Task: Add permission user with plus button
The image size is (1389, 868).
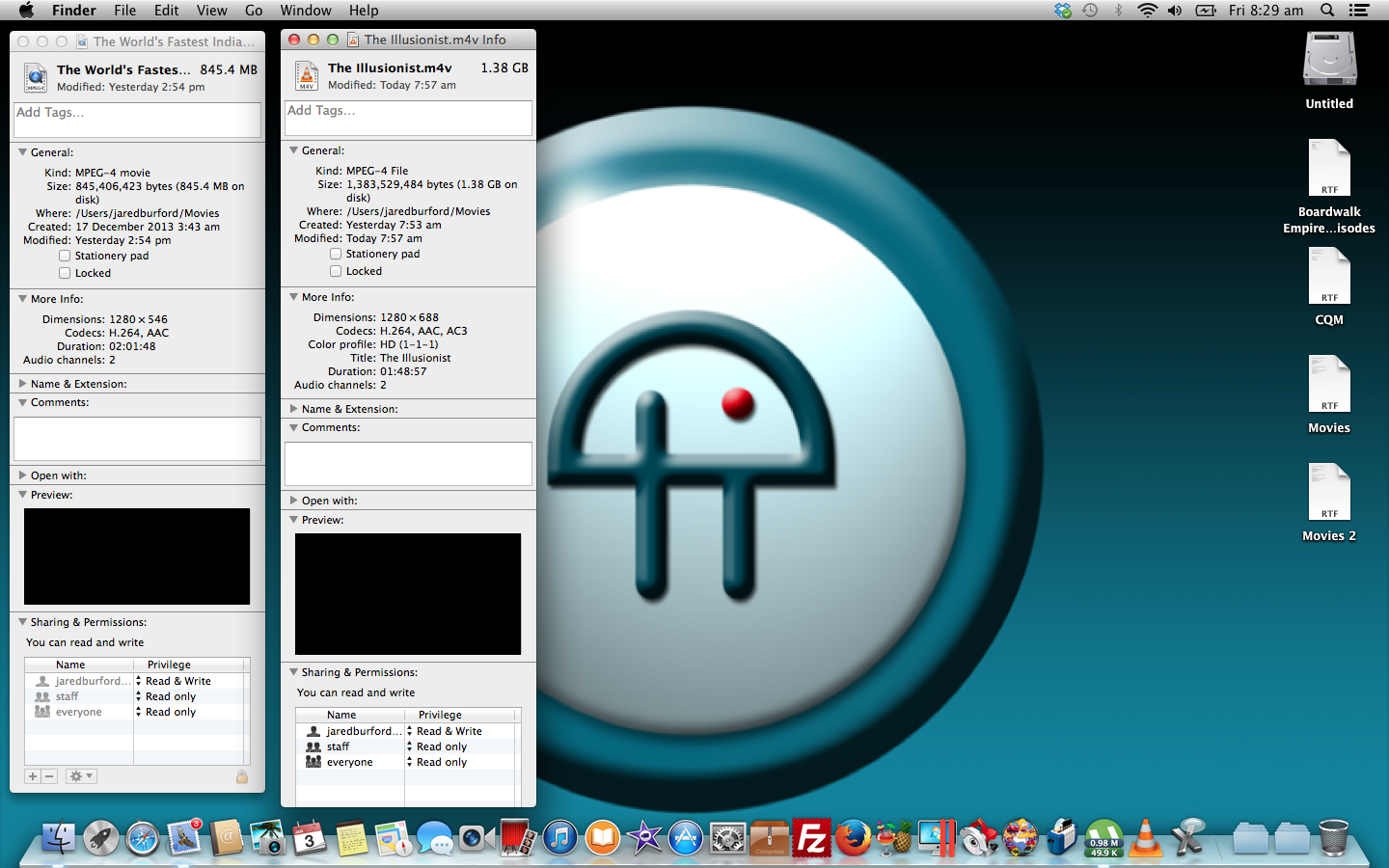Action: (x=33, y=776)
